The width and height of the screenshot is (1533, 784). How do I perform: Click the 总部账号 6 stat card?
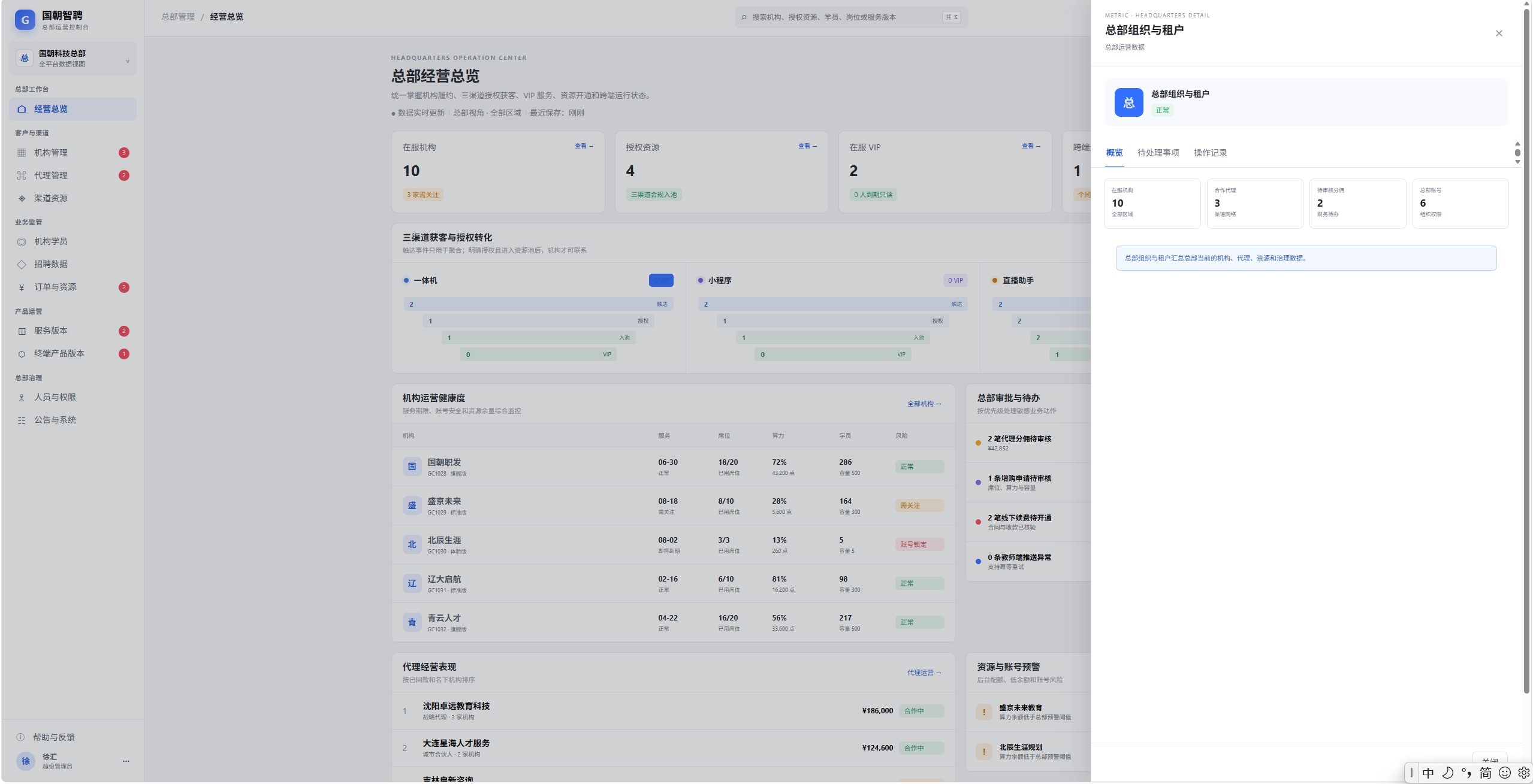tap(1460, 203)
